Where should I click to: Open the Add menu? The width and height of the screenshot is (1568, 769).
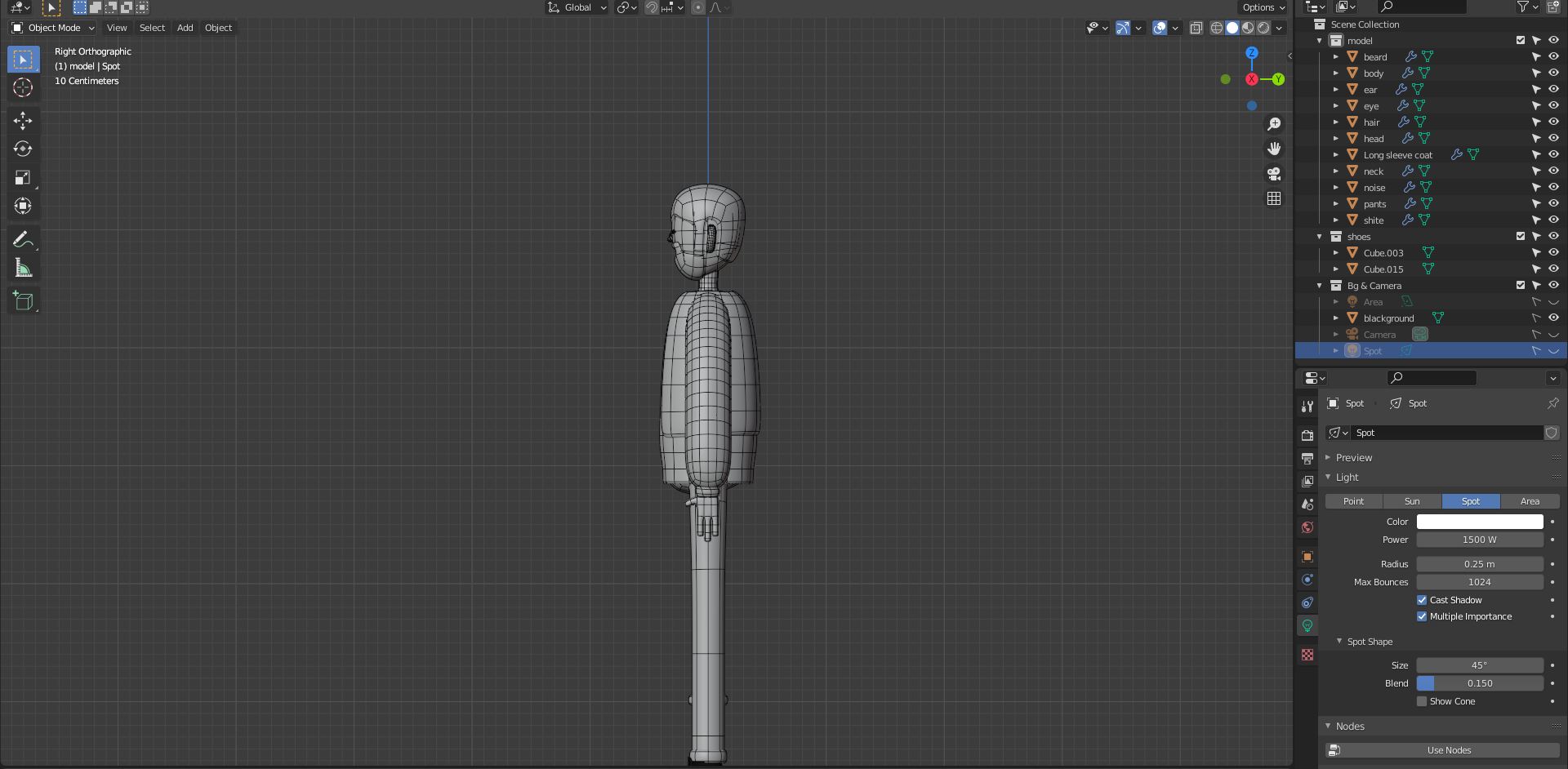point(185,28)
